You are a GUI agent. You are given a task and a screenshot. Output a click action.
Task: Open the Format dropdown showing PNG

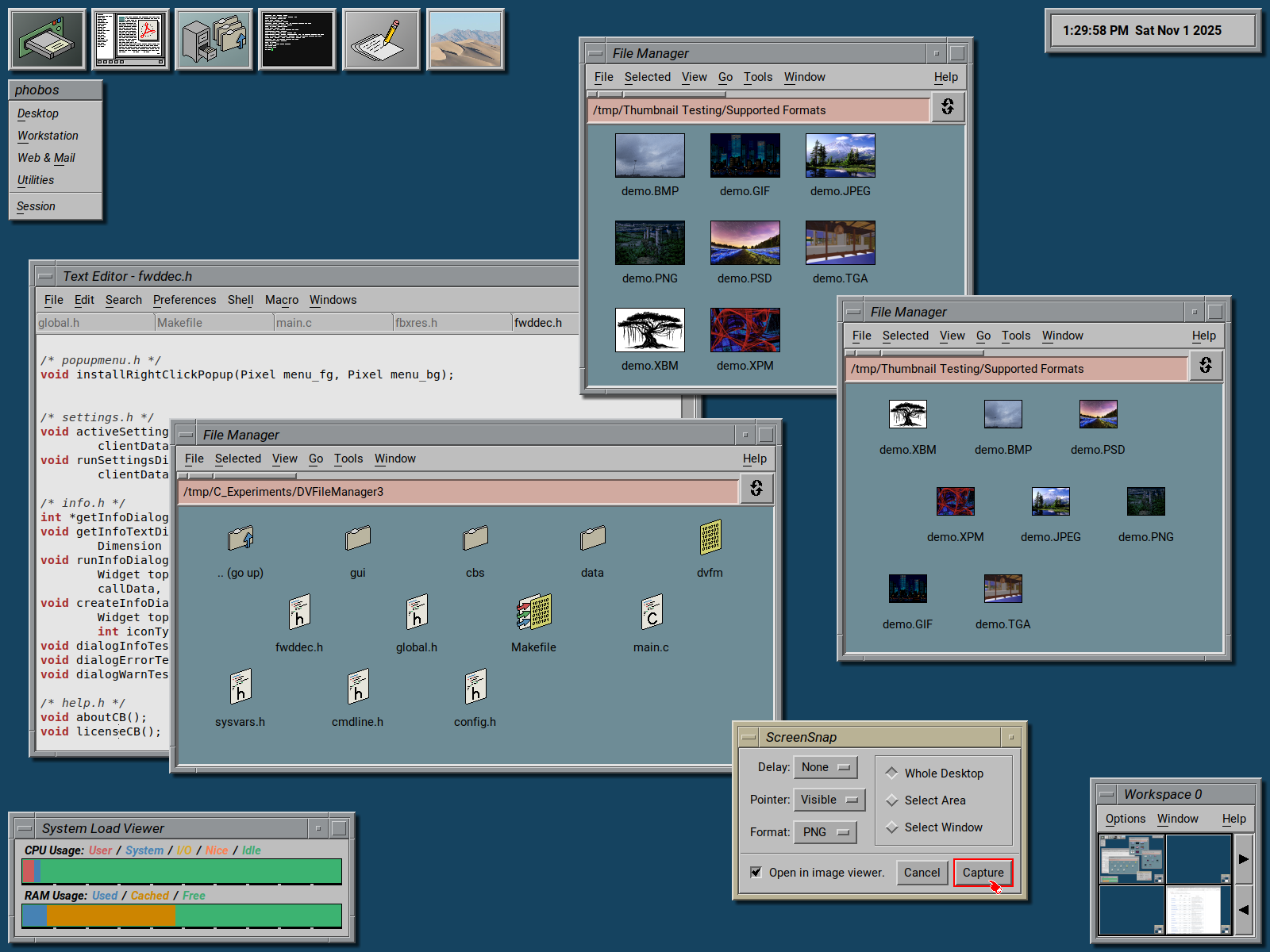pos(825,832)
